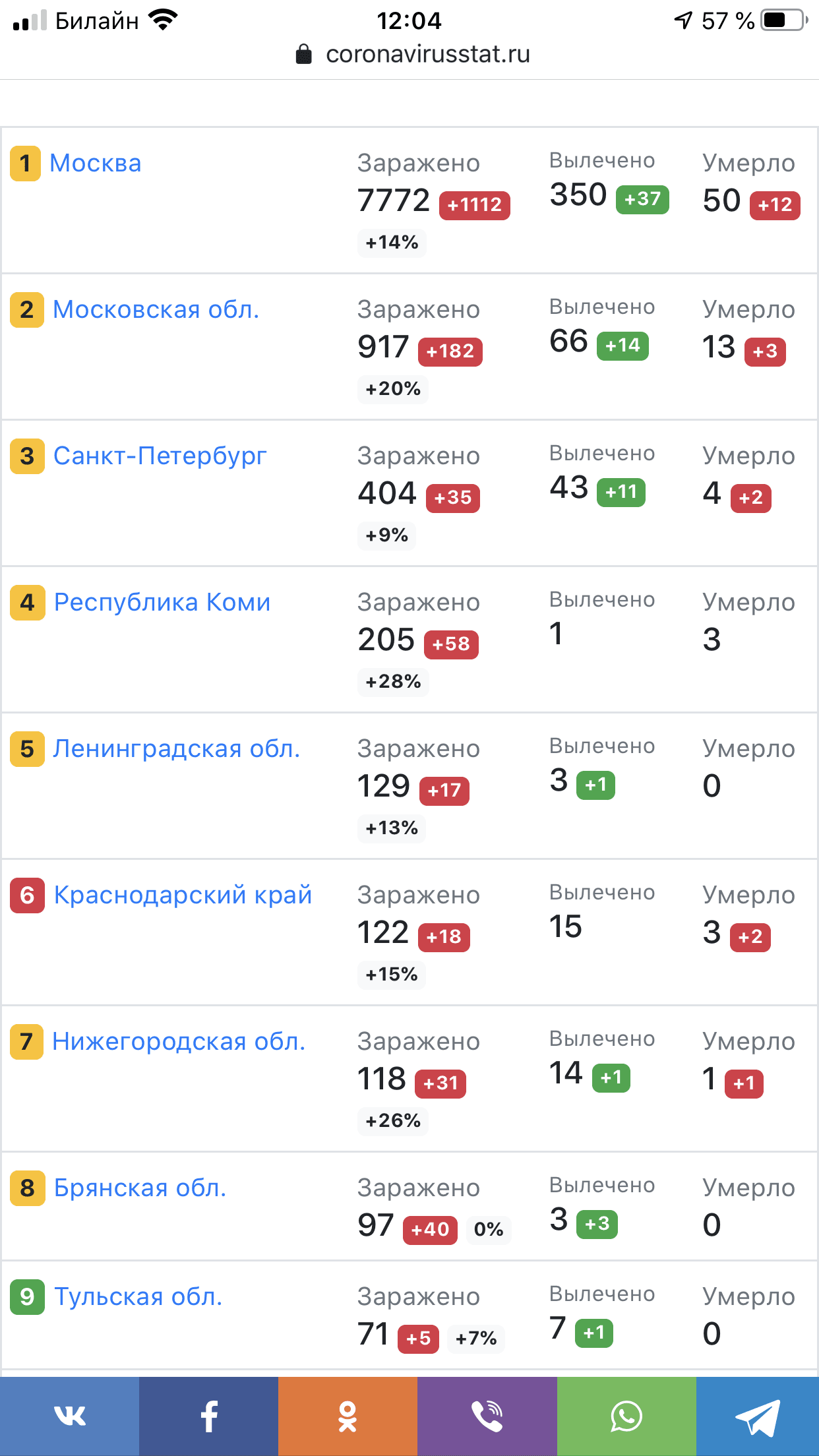
Task: Share on Facebook using the bottom bar
Action: 208,1416
